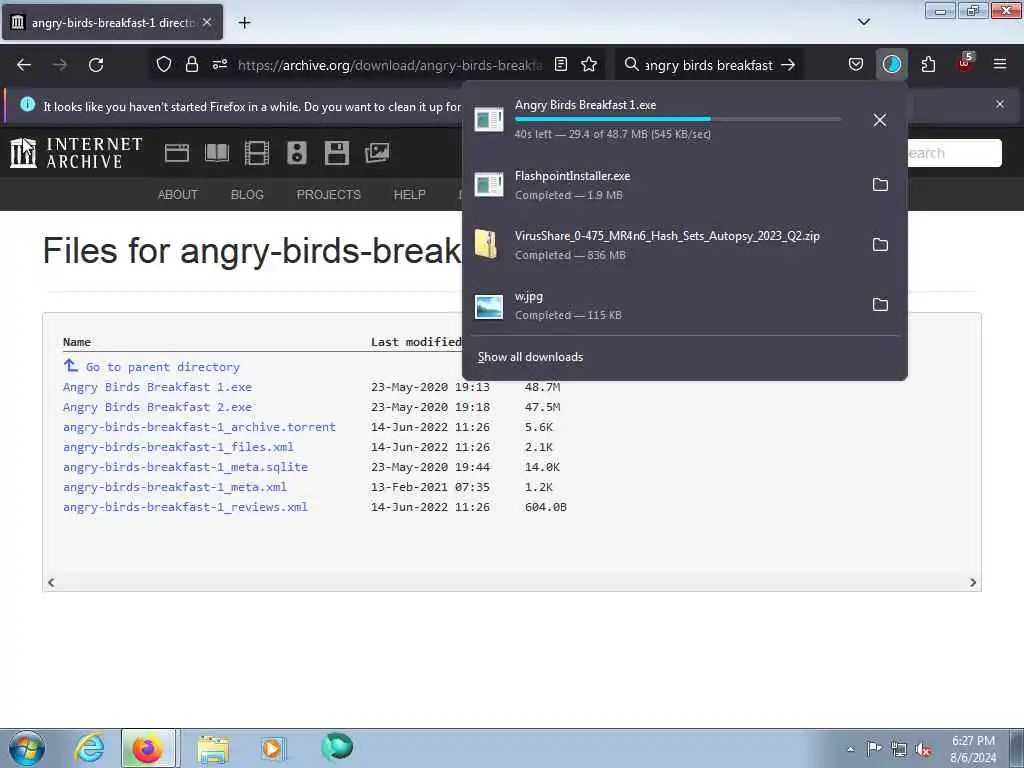The image size is (1024, 768).
Task: Open Internet Archive Web icon
Action: tap(176, 153)
